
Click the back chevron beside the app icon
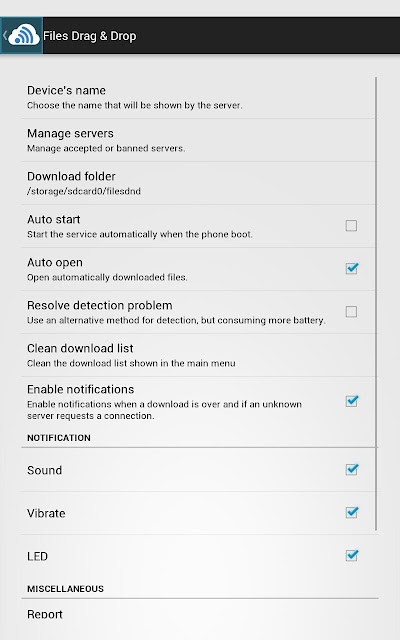[x=4, y=36]
